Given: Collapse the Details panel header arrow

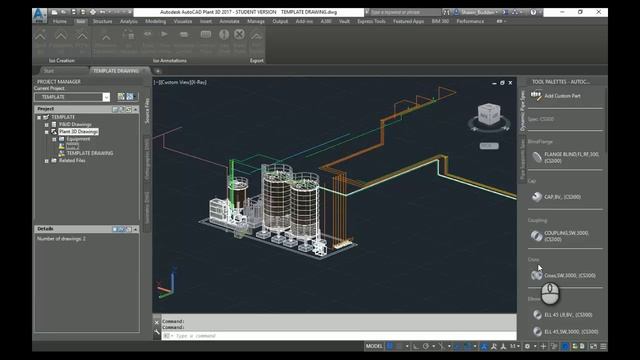Looking at the screenshot, I should 136,229.
